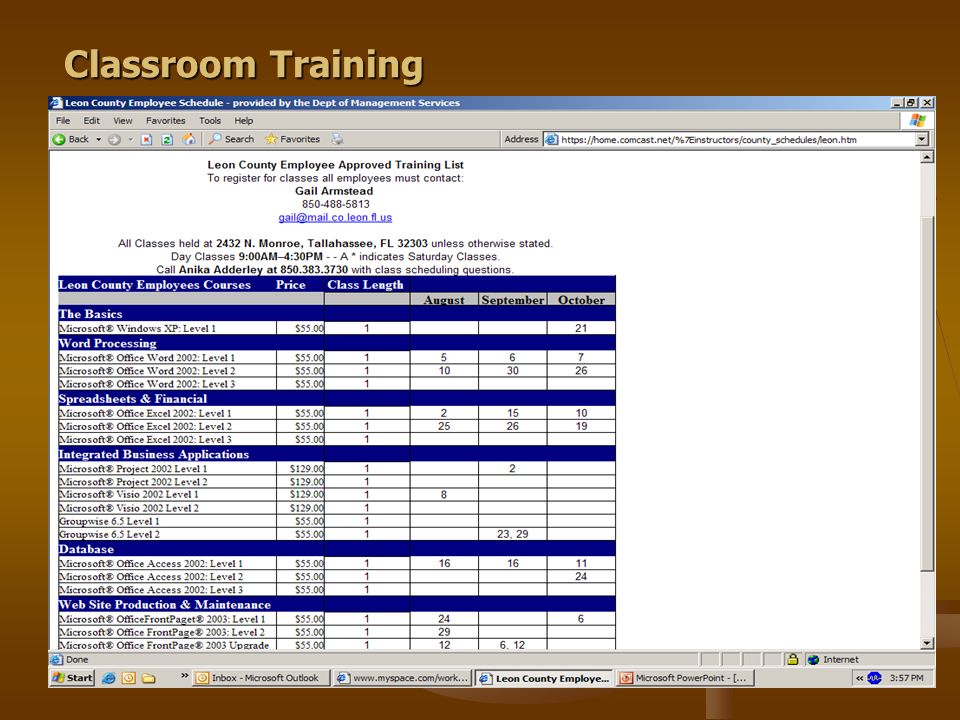Click the Windows Start button
The width and height of the screenshot is (960, 720).
coord(72,678)
